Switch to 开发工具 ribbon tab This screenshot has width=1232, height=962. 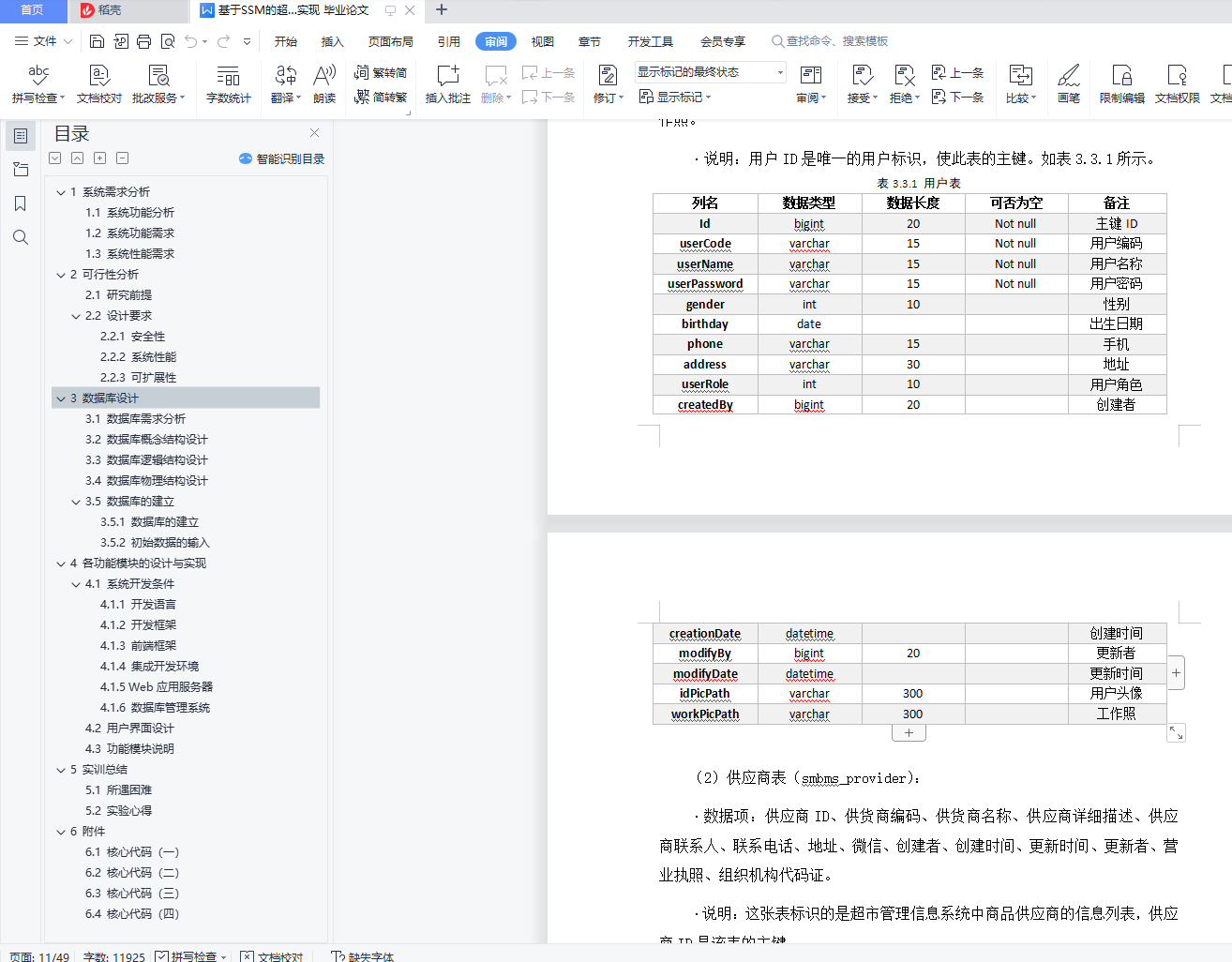[651, 41]
